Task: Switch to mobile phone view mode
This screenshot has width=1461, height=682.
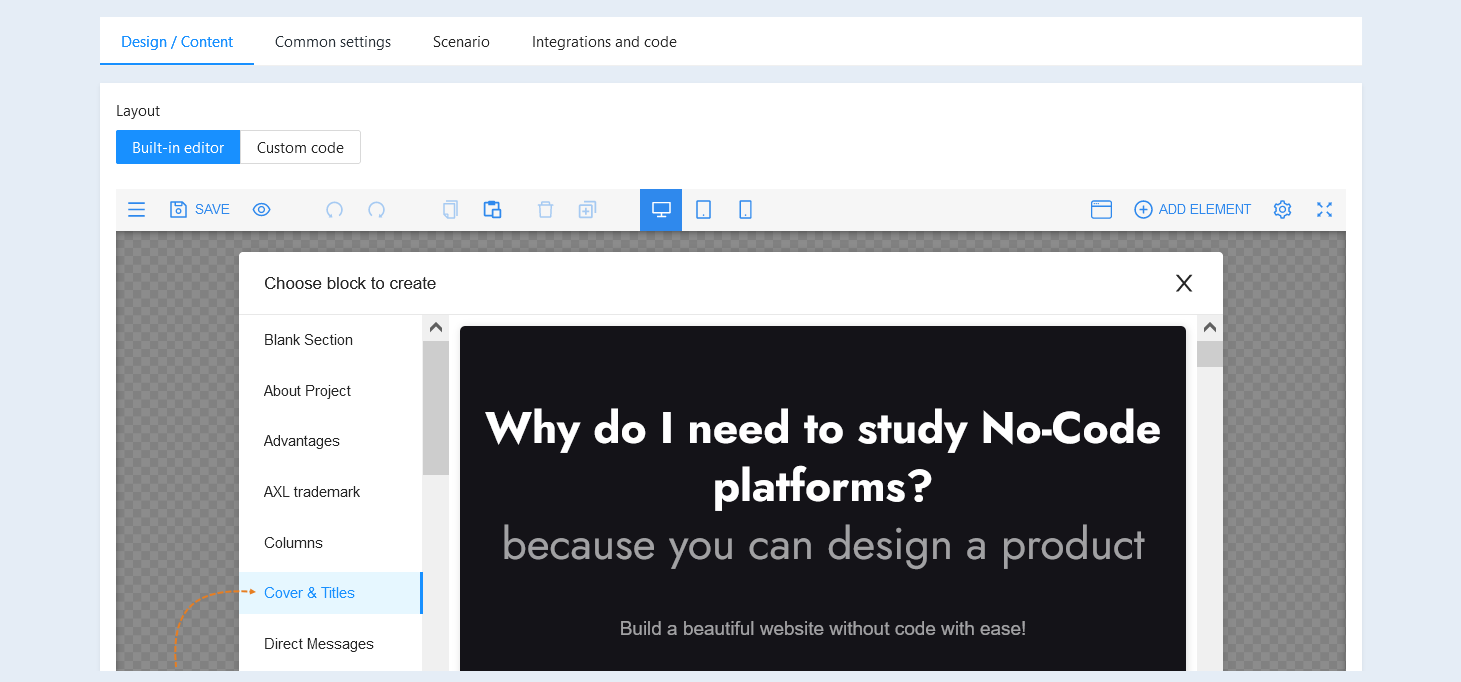Action: pos(745,210)
